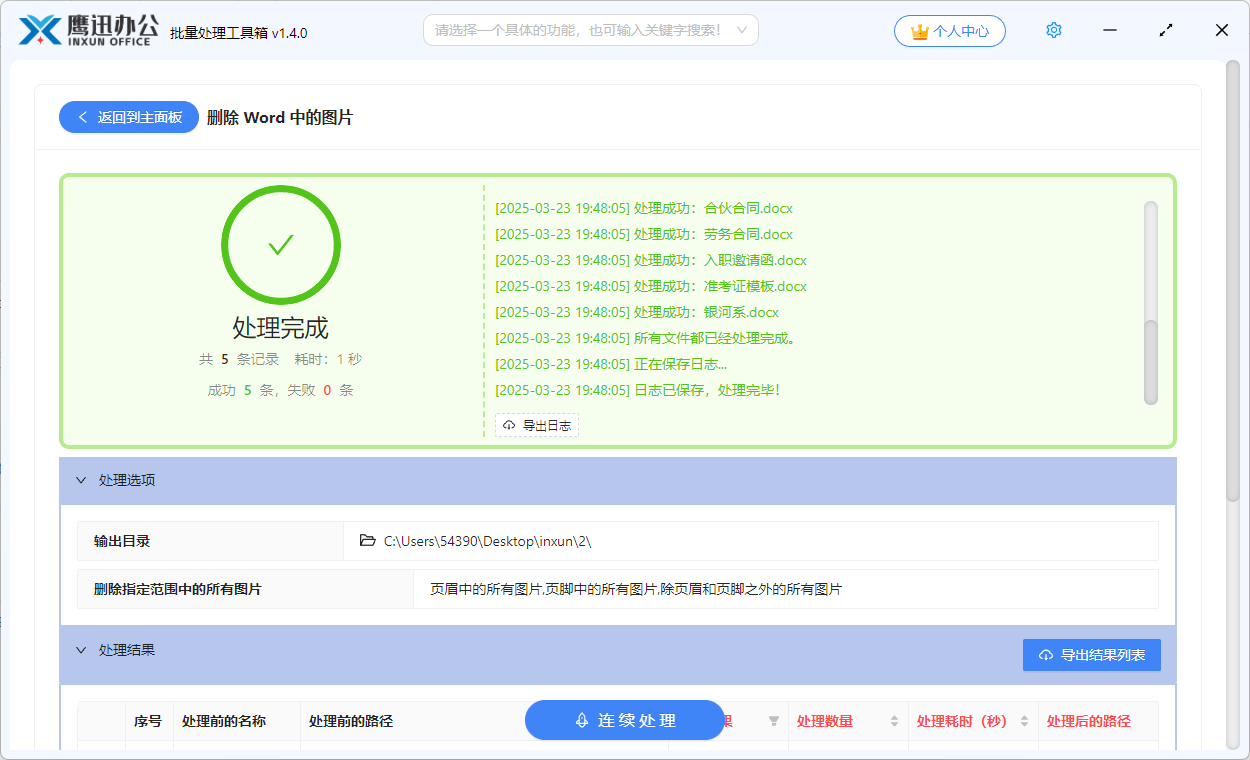Click 处理前的路径 column header
Image resolution: width=1250 pixels, height=760 pixels.
pyautogui.click(x=351, y=721)
